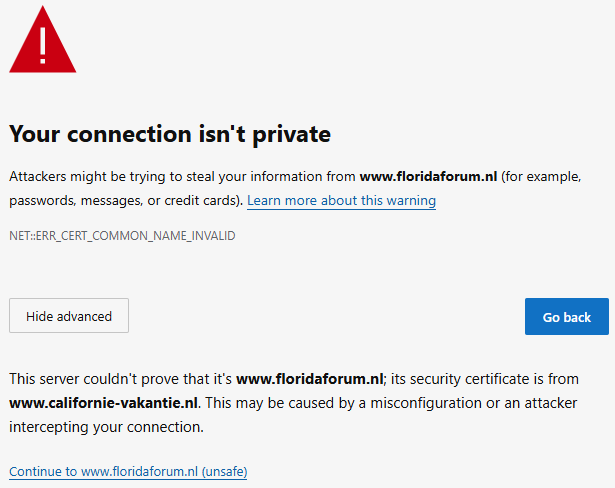Click the white exclamation mark in the triangle

tap(42, 43)
